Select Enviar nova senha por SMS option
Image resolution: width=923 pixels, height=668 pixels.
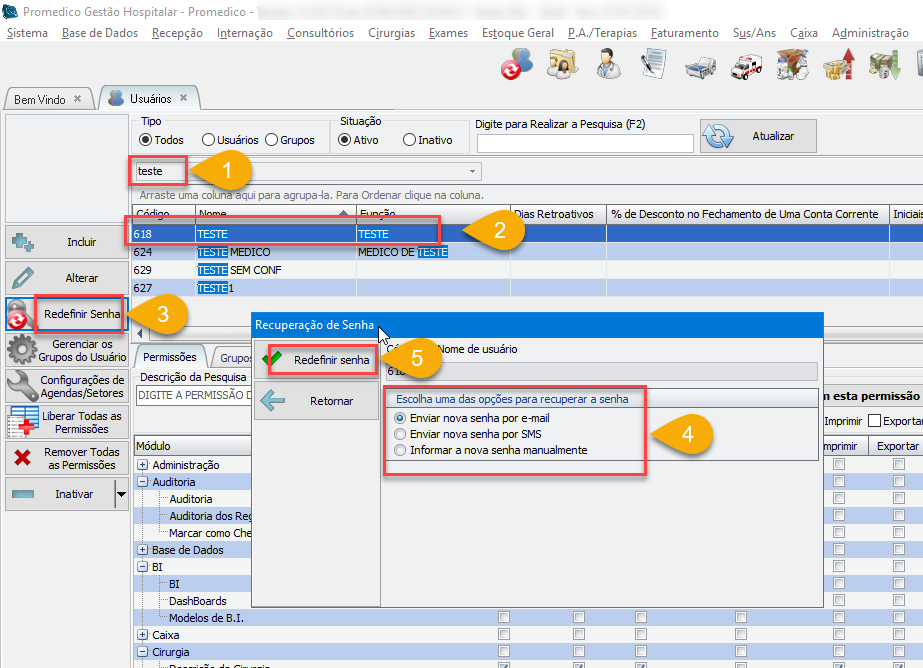pyautogui.click(x=401, y=434)
